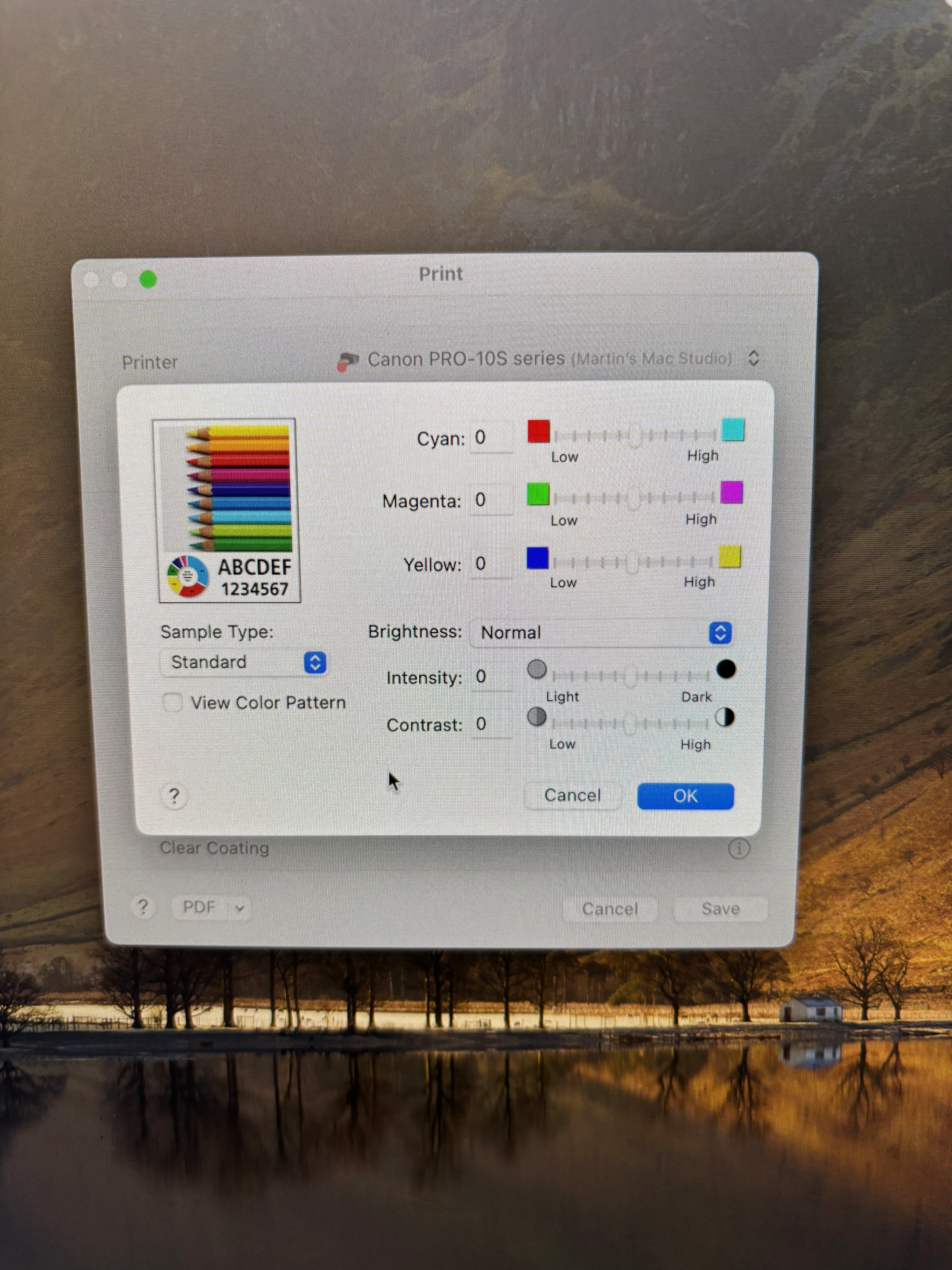Click the black Dark intensity circle icon

pos(726,669)
